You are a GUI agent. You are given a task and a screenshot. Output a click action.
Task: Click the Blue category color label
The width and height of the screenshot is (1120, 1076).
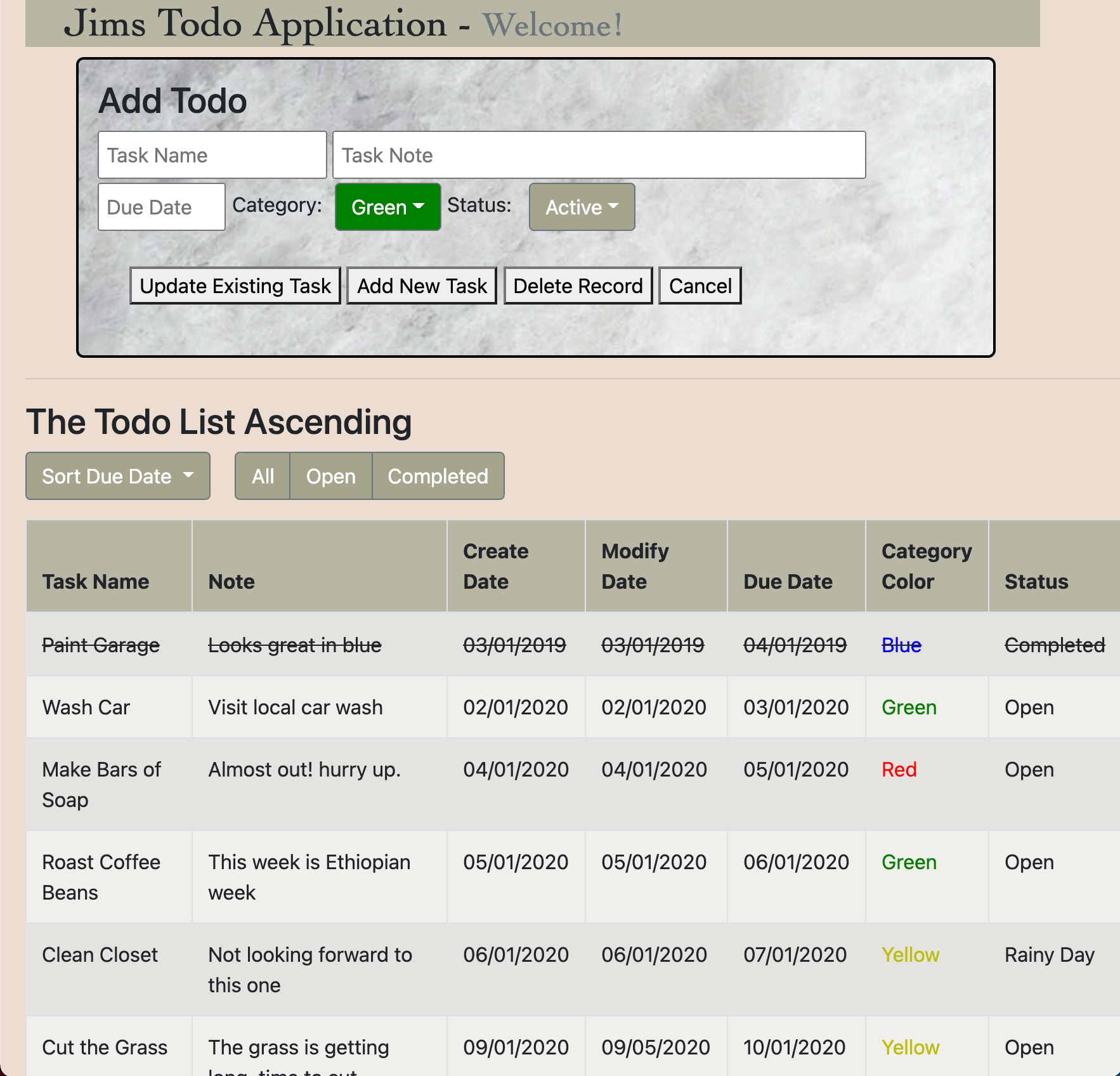[901, 645]
